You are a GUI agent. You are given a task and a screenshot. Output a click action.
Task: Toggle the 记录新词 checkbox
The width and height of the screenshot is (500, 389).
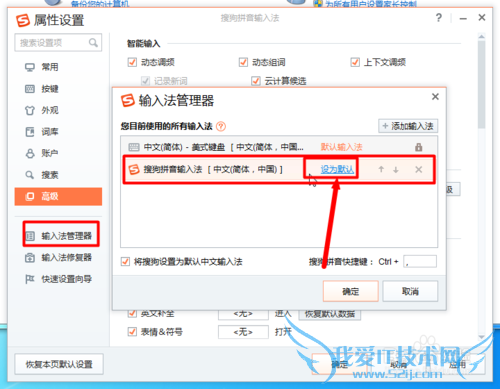(145, 81)
